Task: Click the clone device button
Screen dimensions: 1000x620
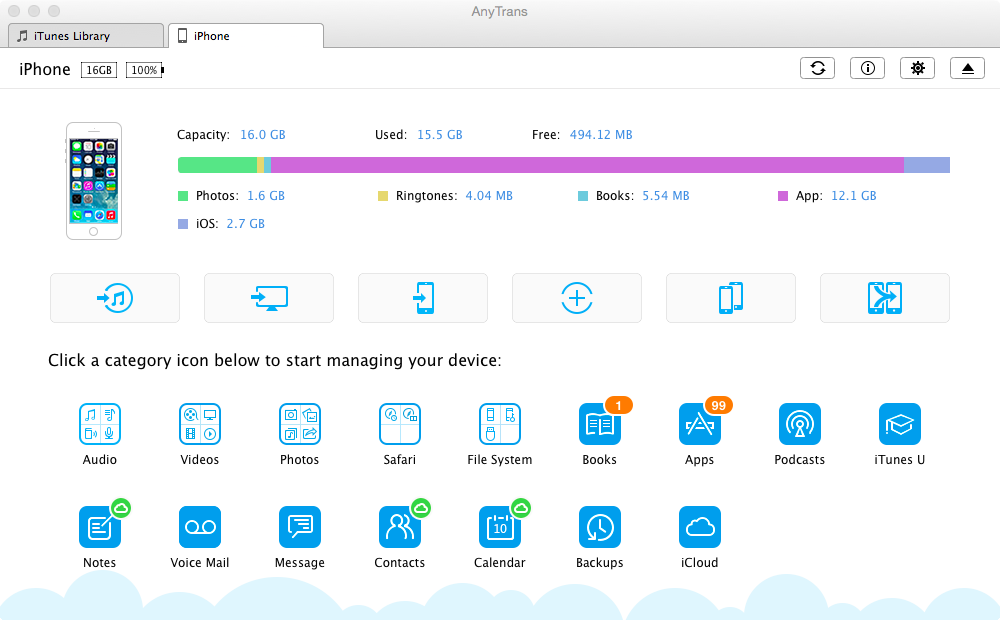Action: coord(731,298)
